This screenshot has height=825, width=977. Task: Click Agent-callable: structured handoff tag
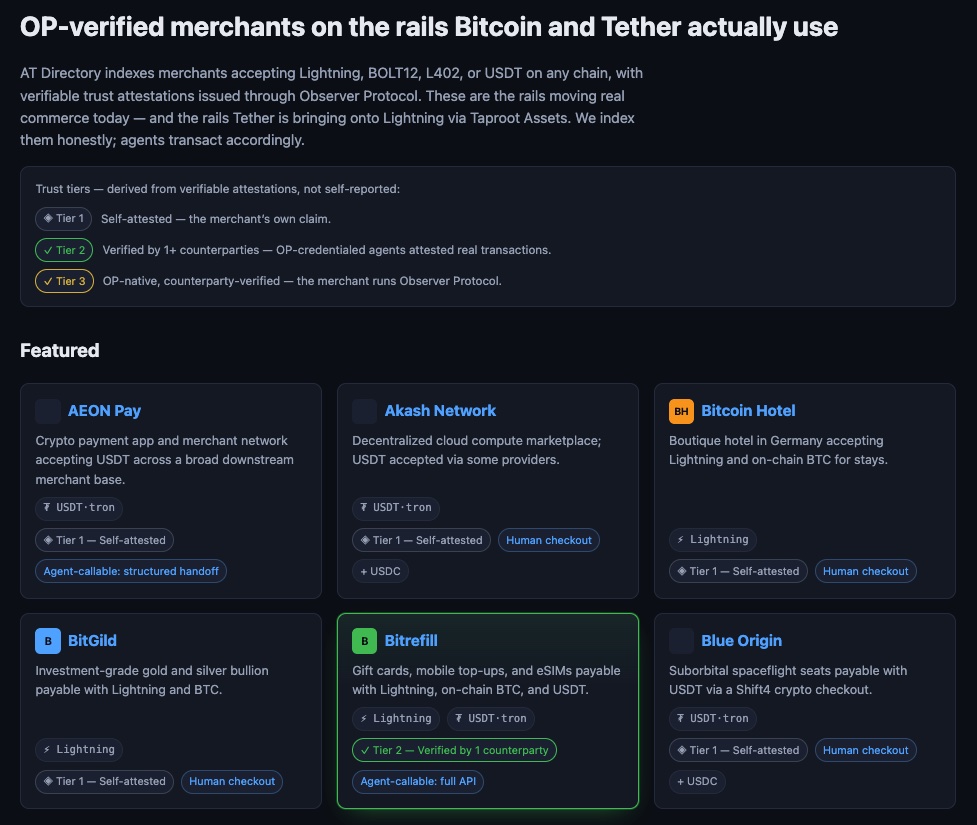click(131, 571)
